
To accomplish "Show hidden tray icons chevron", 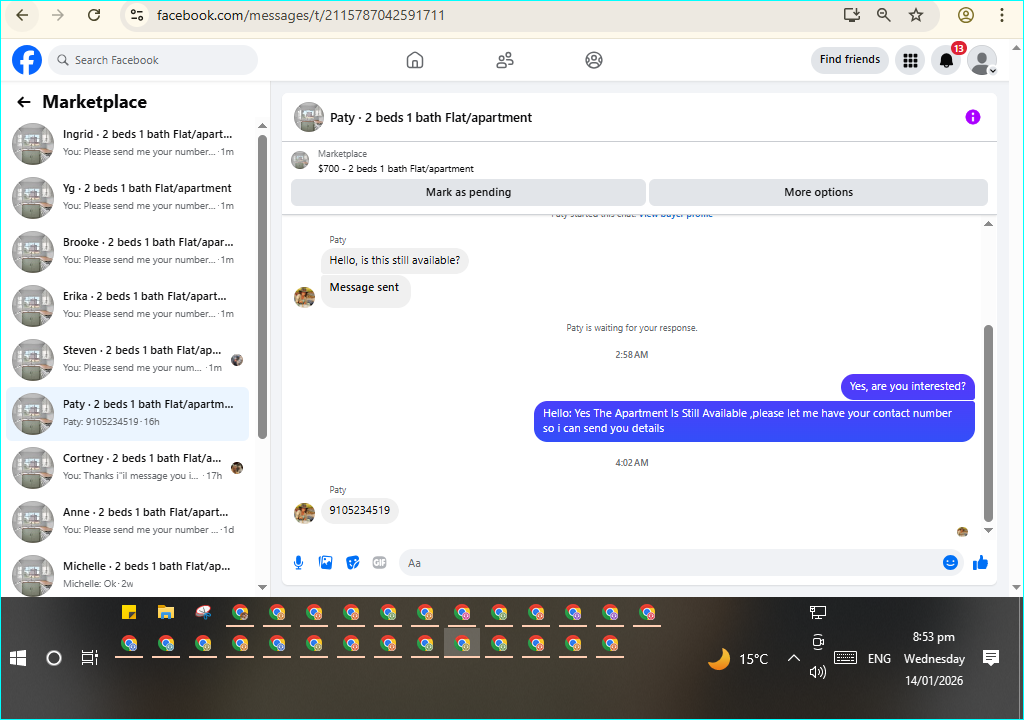I will tap(793, 658).
